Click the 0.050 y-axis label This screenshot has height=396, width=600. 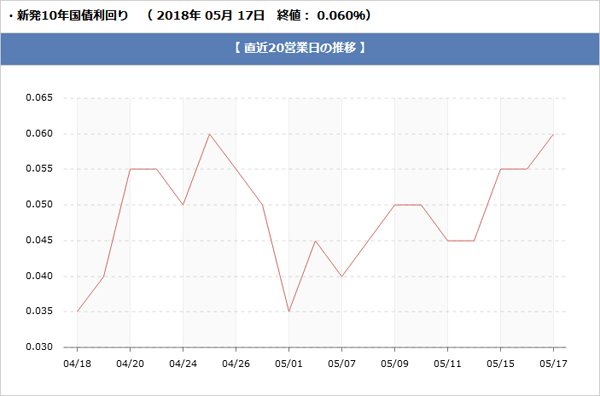click(39, 205)
